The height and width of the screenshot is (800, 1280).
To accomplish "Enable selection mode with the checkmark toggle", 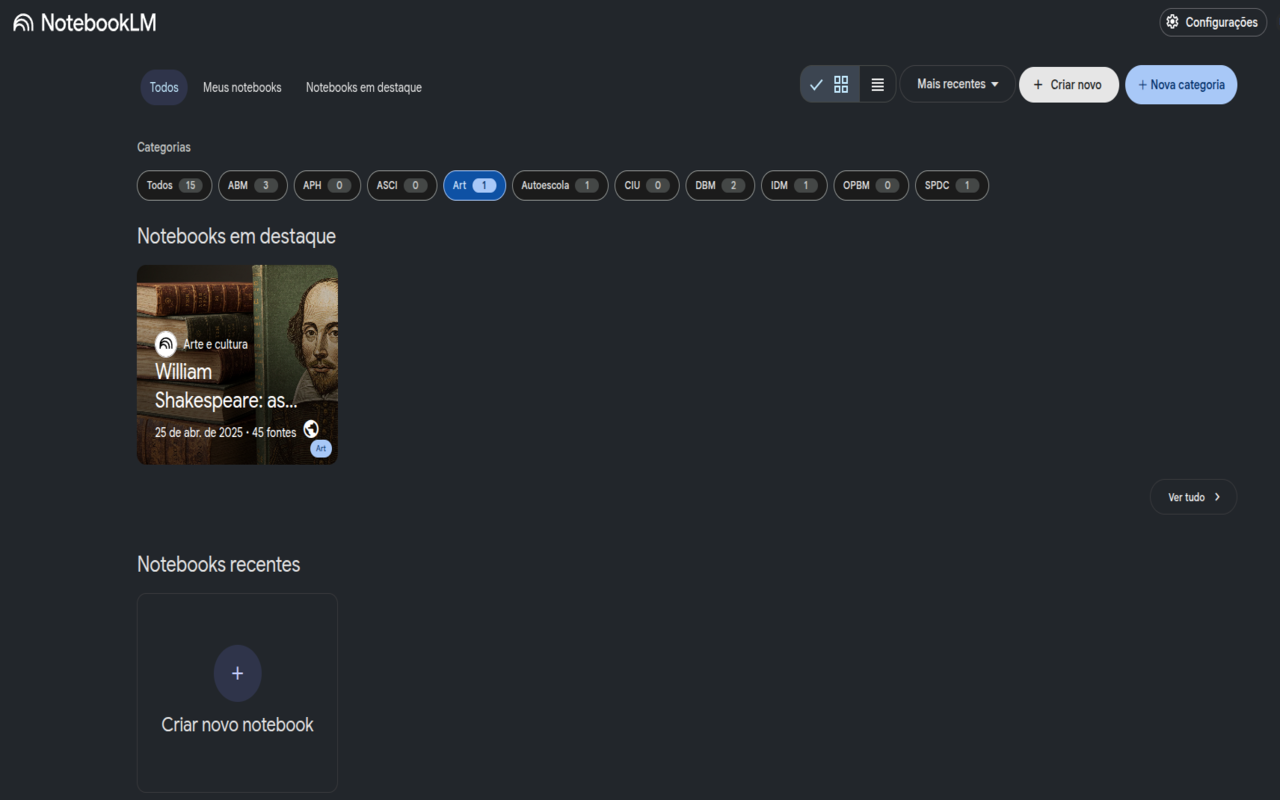I will [x=816, y=84].
